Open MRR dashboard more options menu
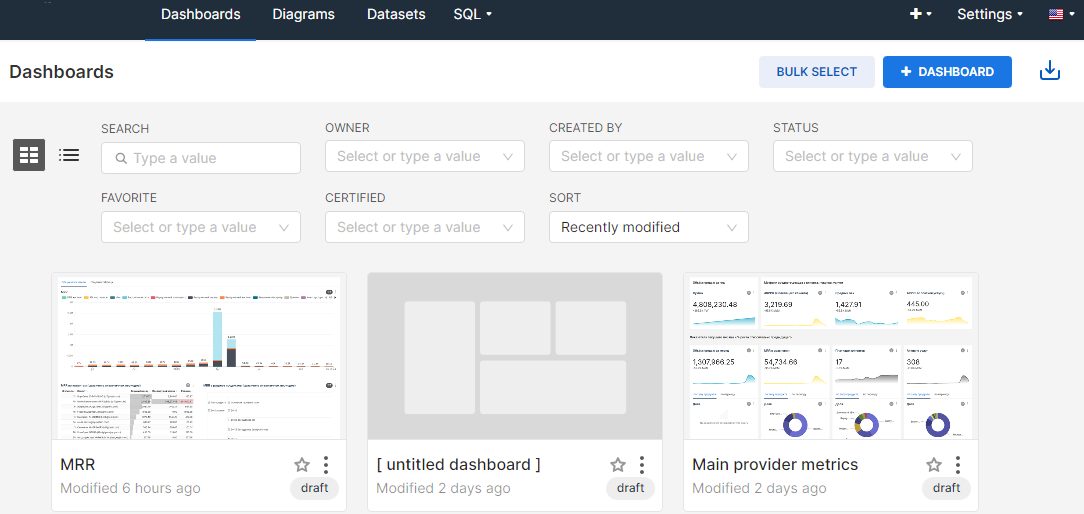Image resolution: width=1084 pixels, height=514 pixels. pos(326,465)
